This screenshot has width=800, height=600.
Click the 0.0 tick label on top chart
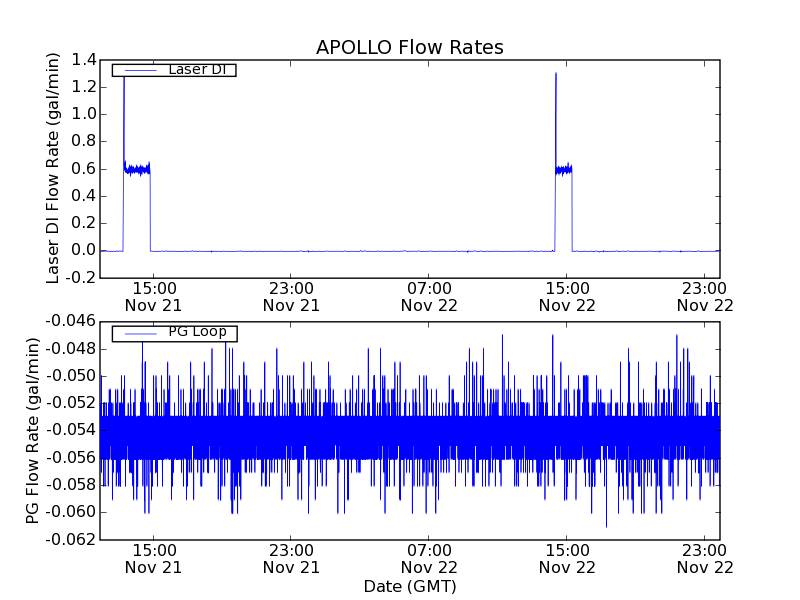(84, 251)
